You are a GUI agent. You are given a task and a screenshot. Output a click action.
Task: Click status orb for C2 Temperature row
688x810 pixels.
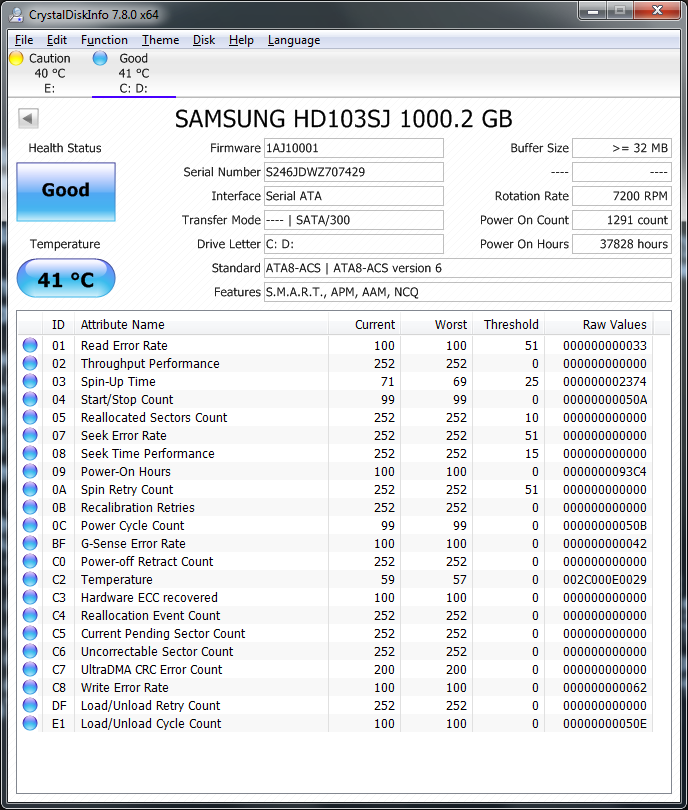[x=30, y=579]
